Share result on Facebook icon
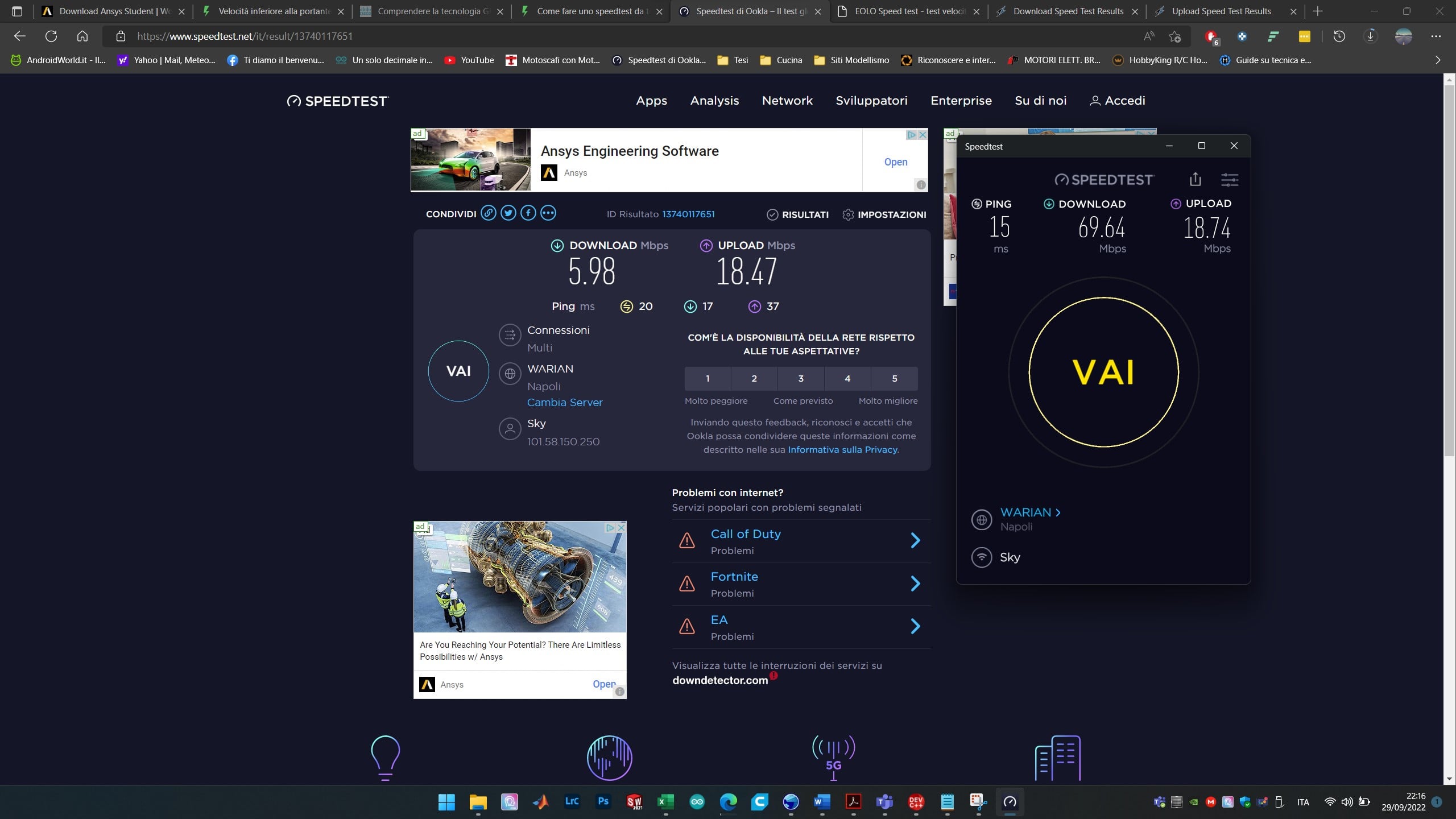The height and width of the screenshot is (819, 1456). (528, 213)
